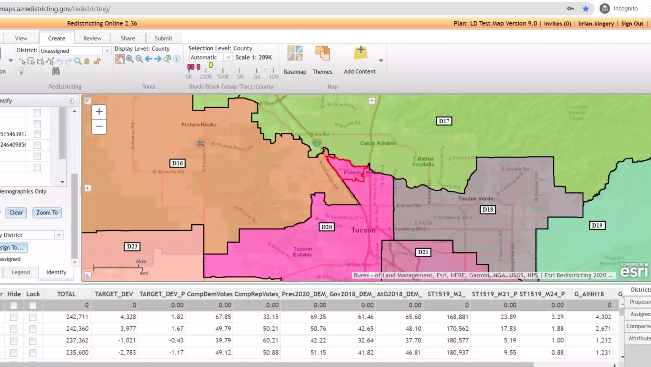Zoom in with map plus button
The image size is (651, 367).
pyautogui.click(x=99, y=112)
